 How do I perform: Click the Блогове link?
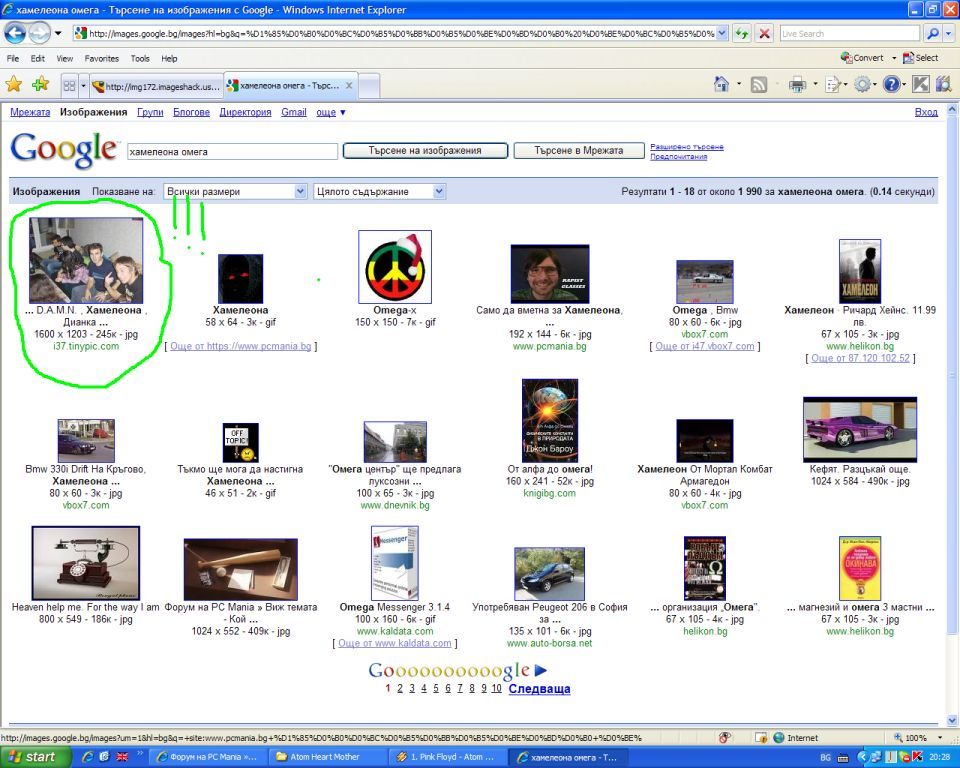pyautogui.click(x=192, y=112)
